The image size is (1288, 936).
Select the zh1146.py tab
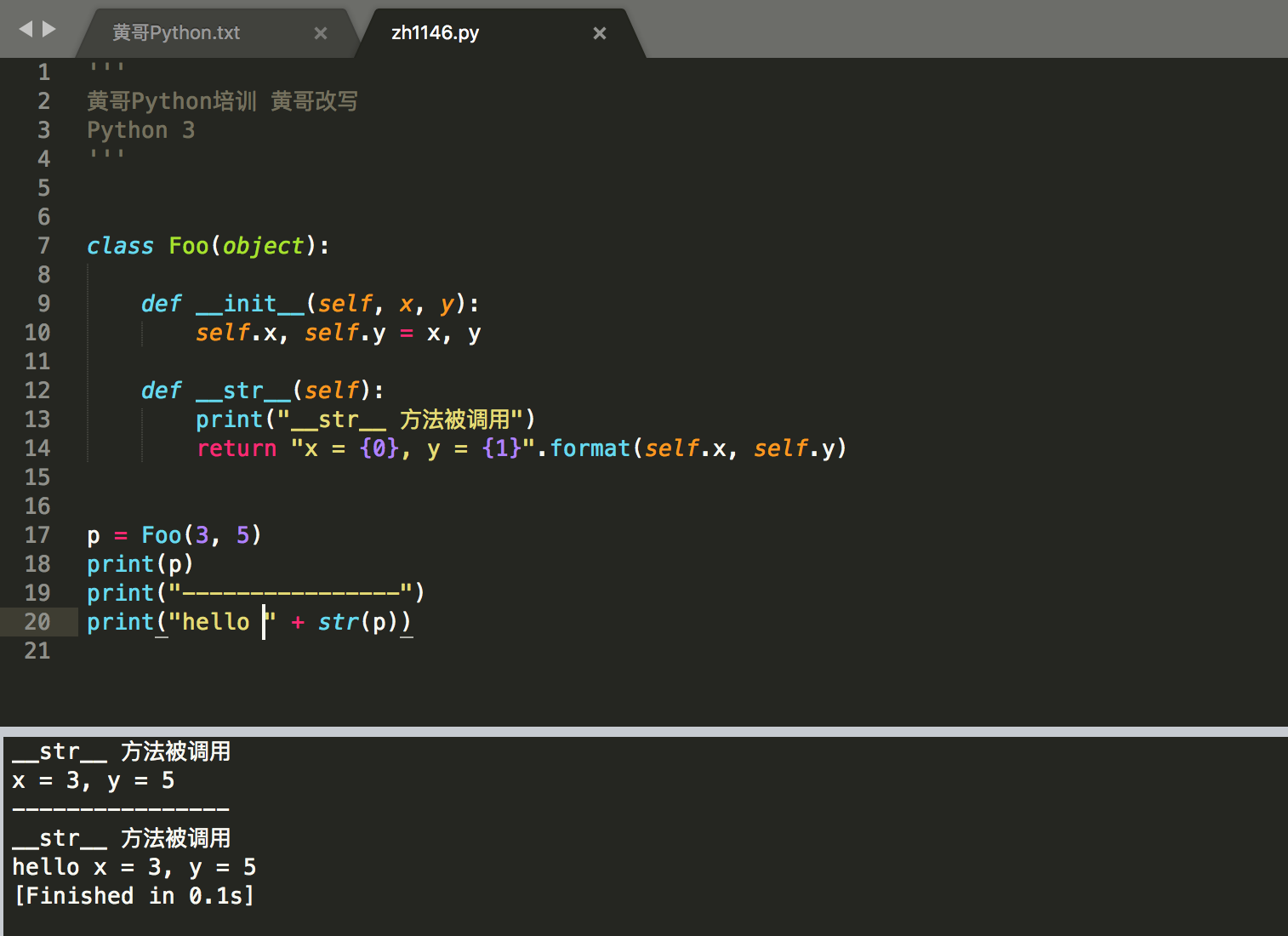pos(435,32)
